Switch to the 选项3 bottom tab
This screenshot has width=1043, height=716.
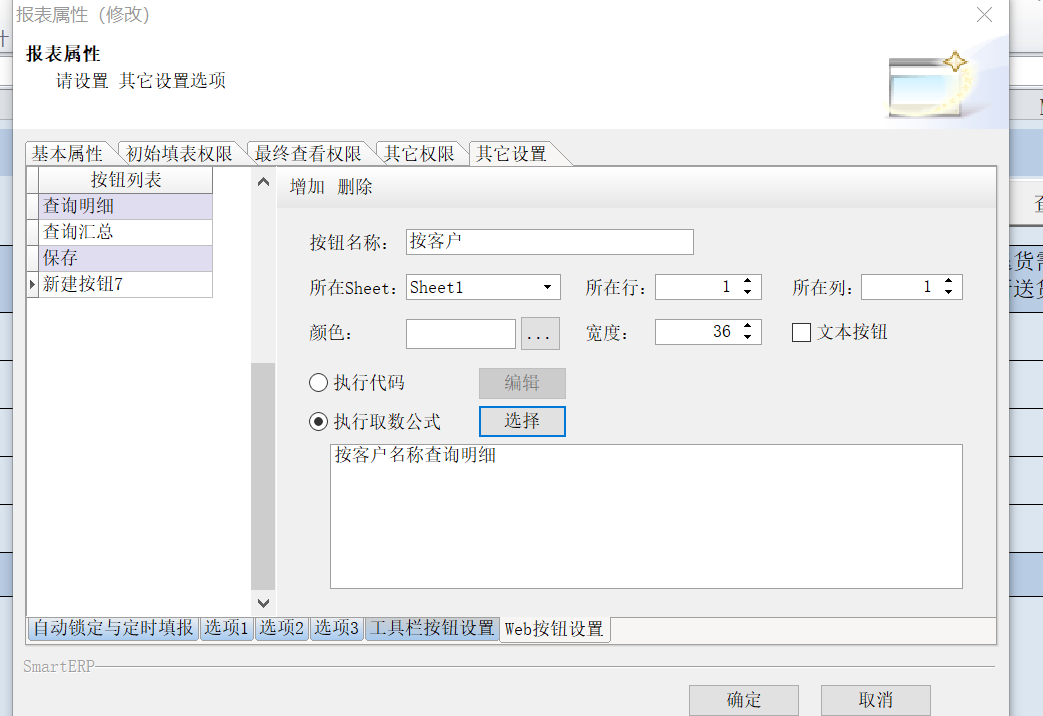click(x=337, y=627)
